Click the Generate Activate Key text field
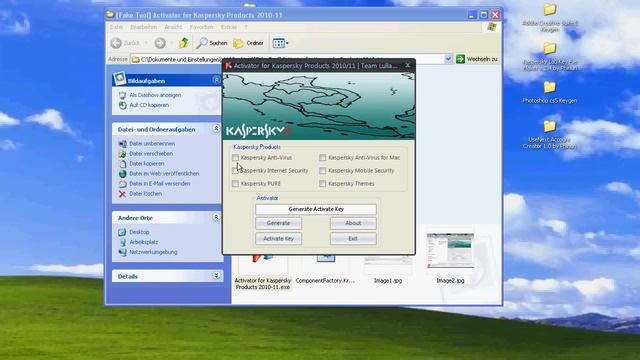The width and height of the screenshot is (640, 360). (x=316, y=209)
